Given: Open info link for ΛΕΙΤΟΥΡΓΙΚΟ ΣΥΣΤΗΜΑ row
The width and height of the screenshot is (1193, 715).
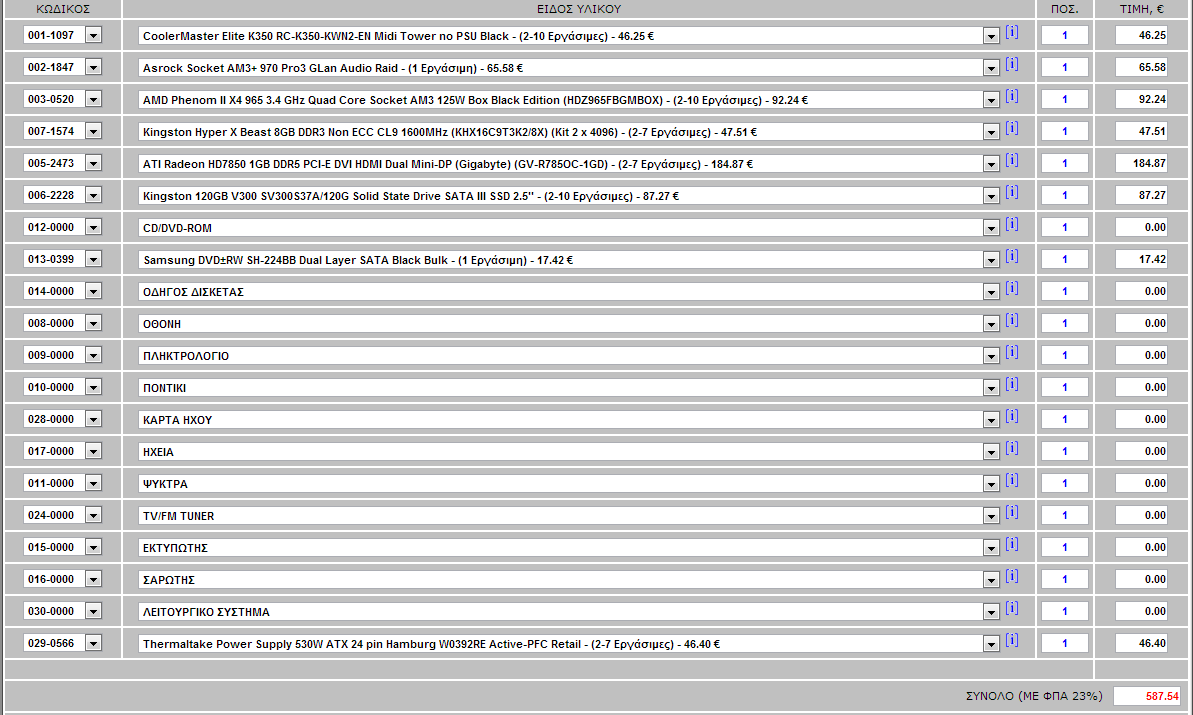Looking at the screenshot, I should click(x=1012, y=607).
